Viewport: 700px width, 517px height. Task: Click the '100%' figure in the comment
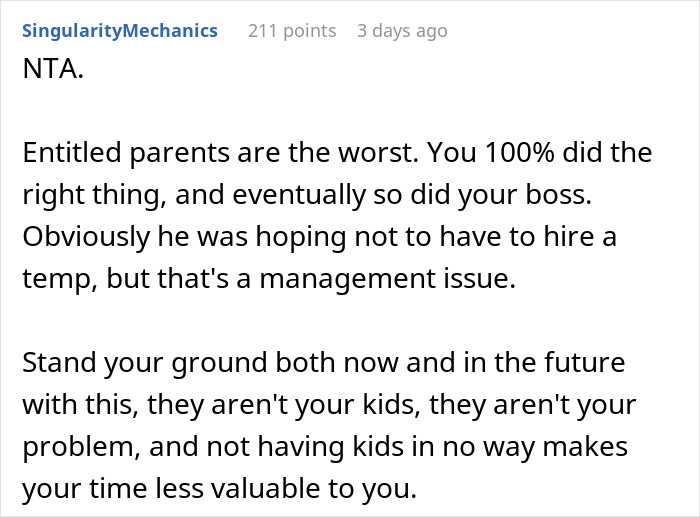point(519,153)
